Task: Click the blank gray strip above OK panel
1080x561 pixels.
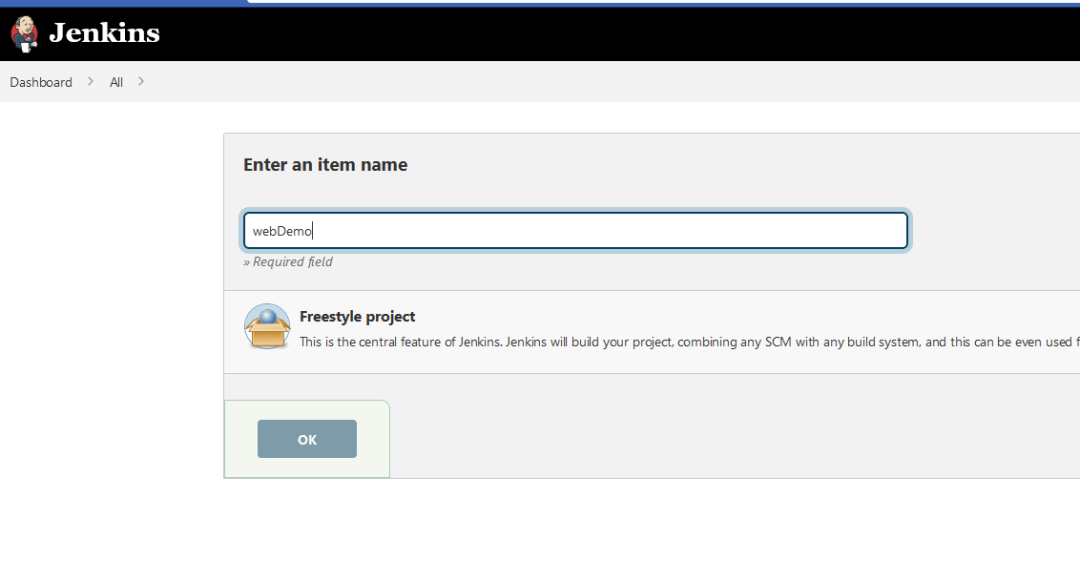Action: tap(689, 387)
